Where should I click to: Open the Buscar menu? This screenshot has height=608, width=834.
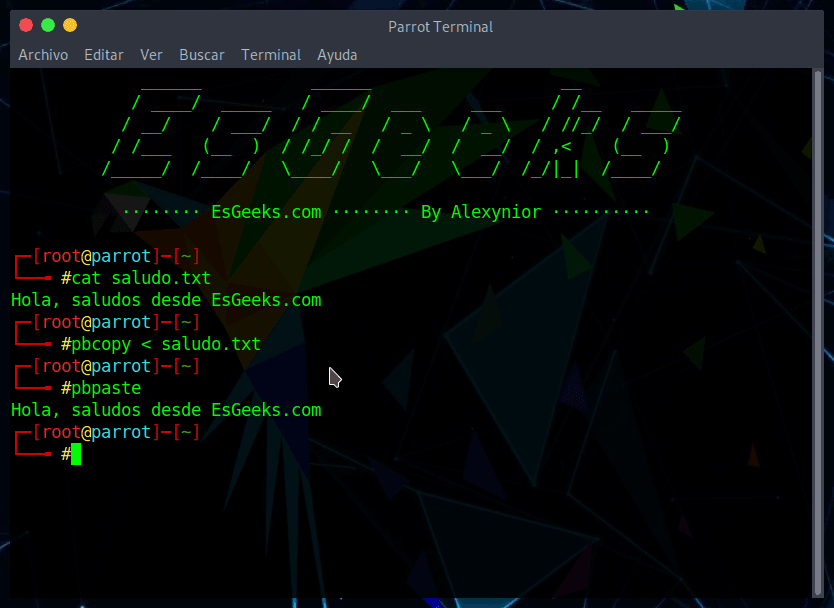201,55
